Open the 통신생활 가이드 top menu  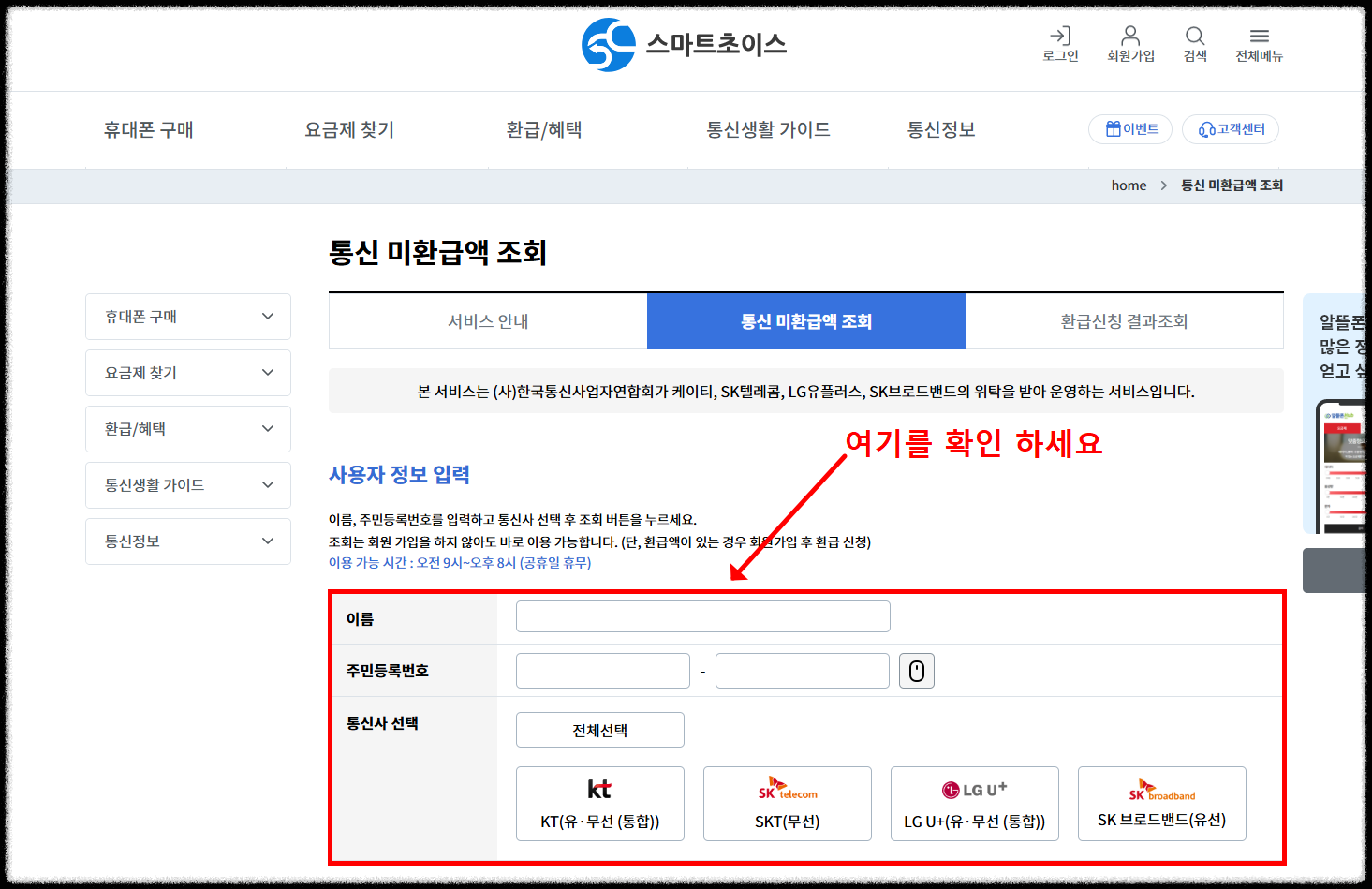768,130
